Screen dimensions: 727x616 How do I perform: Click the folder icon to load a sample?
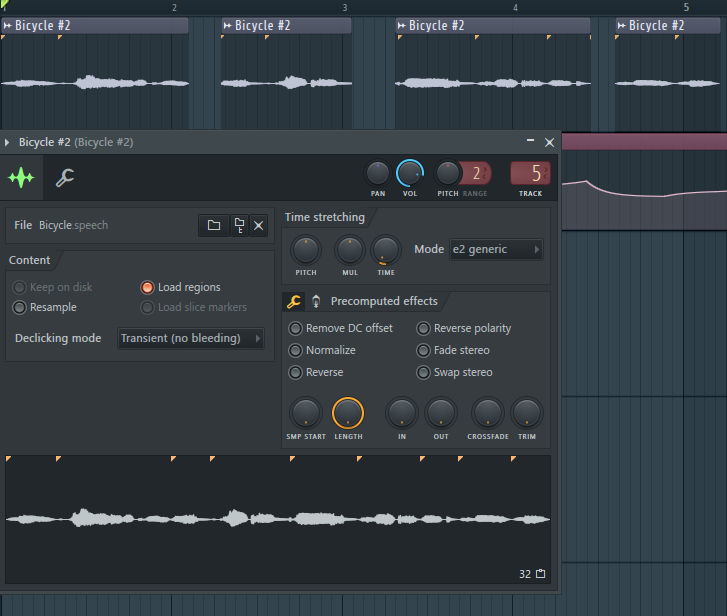point(214,225)
